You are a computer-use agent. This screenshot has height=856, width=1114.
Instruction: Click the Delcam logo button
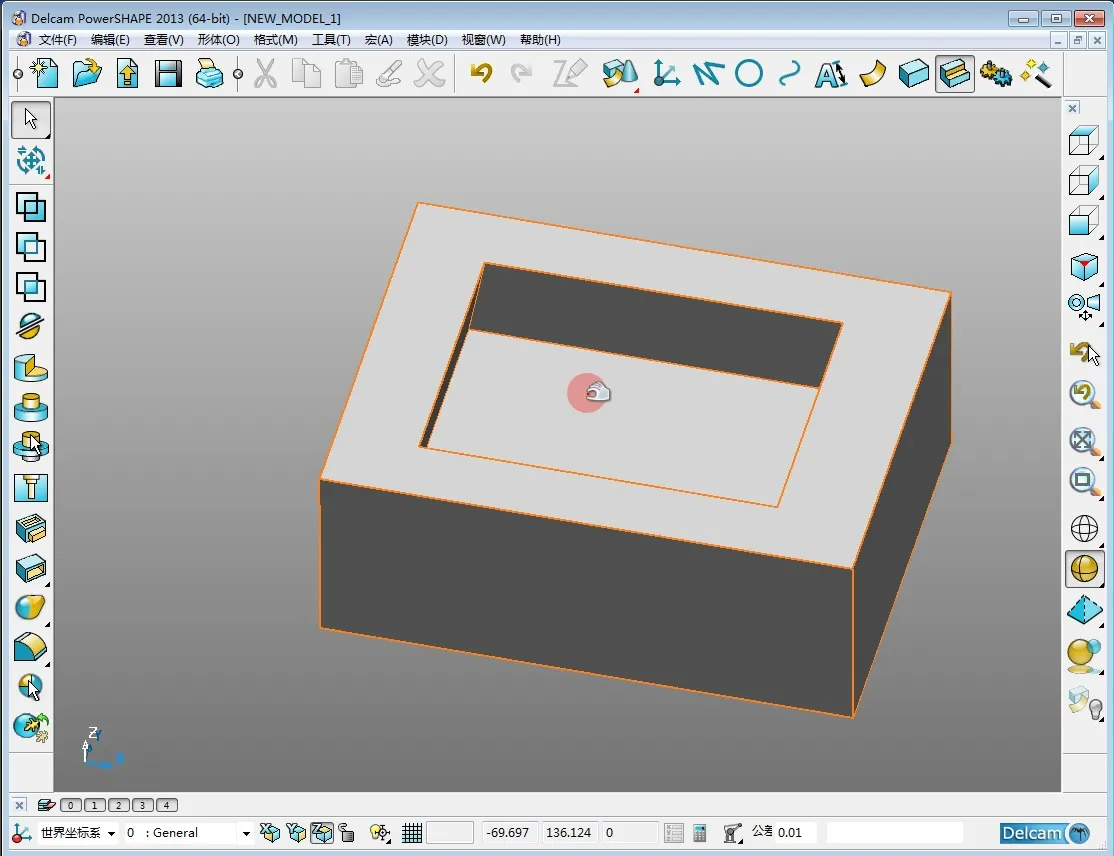click(x=1045, y=833)
